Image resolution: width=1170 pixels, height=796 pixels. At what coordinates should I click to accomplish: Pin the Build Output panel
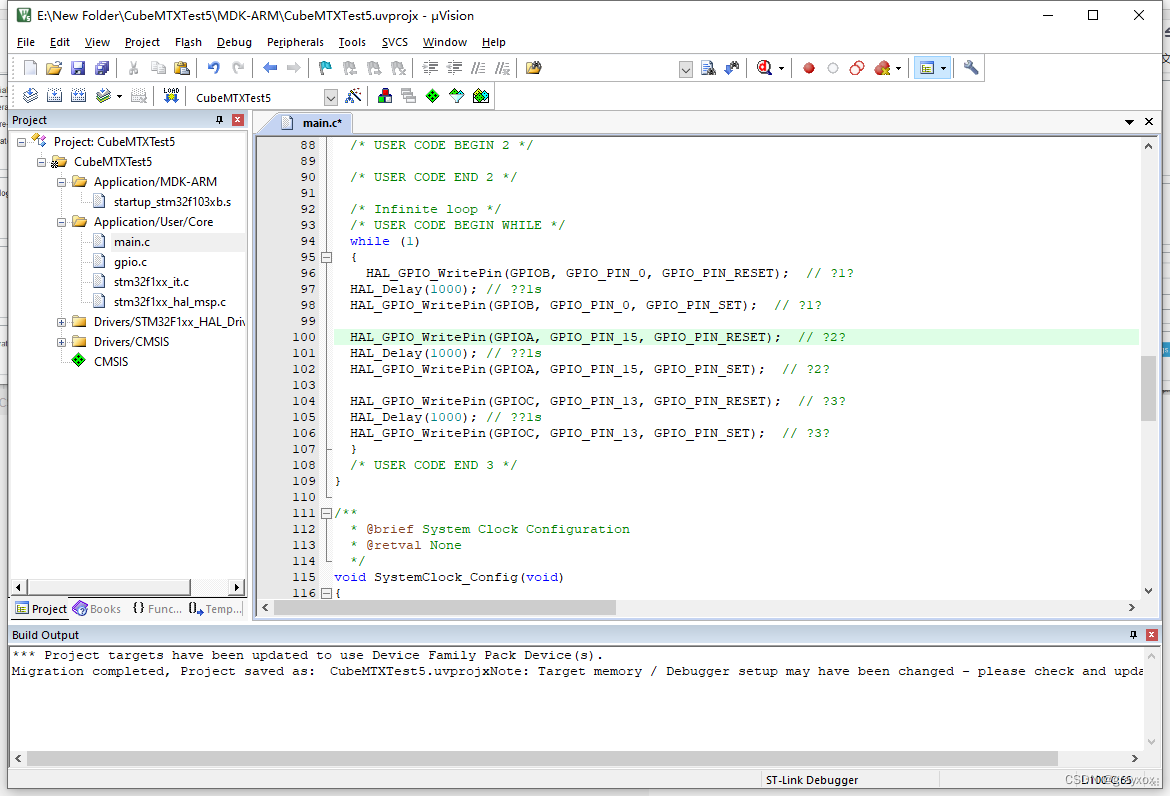1133,635
